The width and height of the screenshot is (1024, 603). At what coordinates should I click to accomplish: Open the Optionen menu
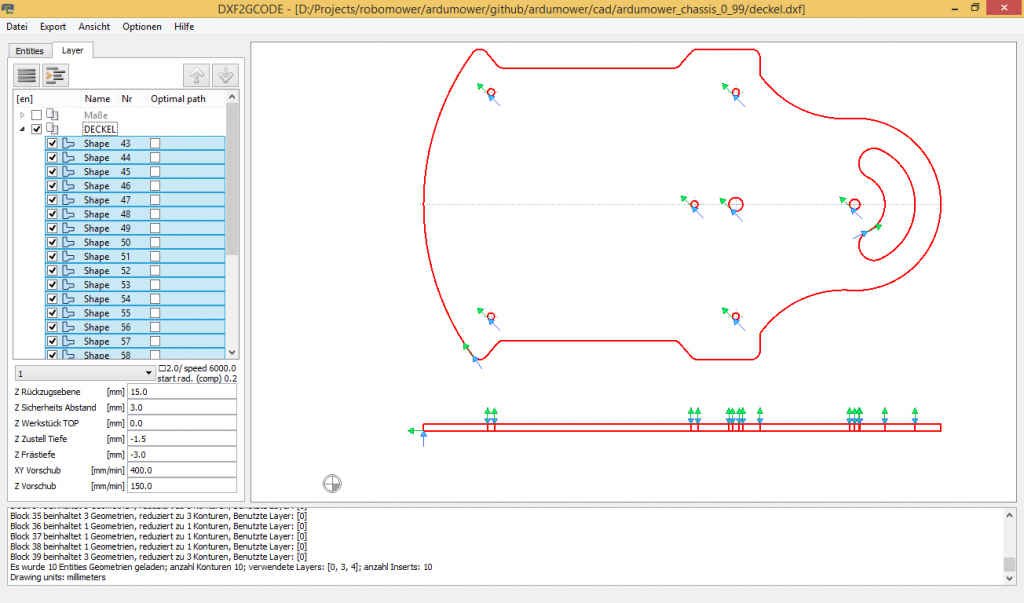(141, 27)
